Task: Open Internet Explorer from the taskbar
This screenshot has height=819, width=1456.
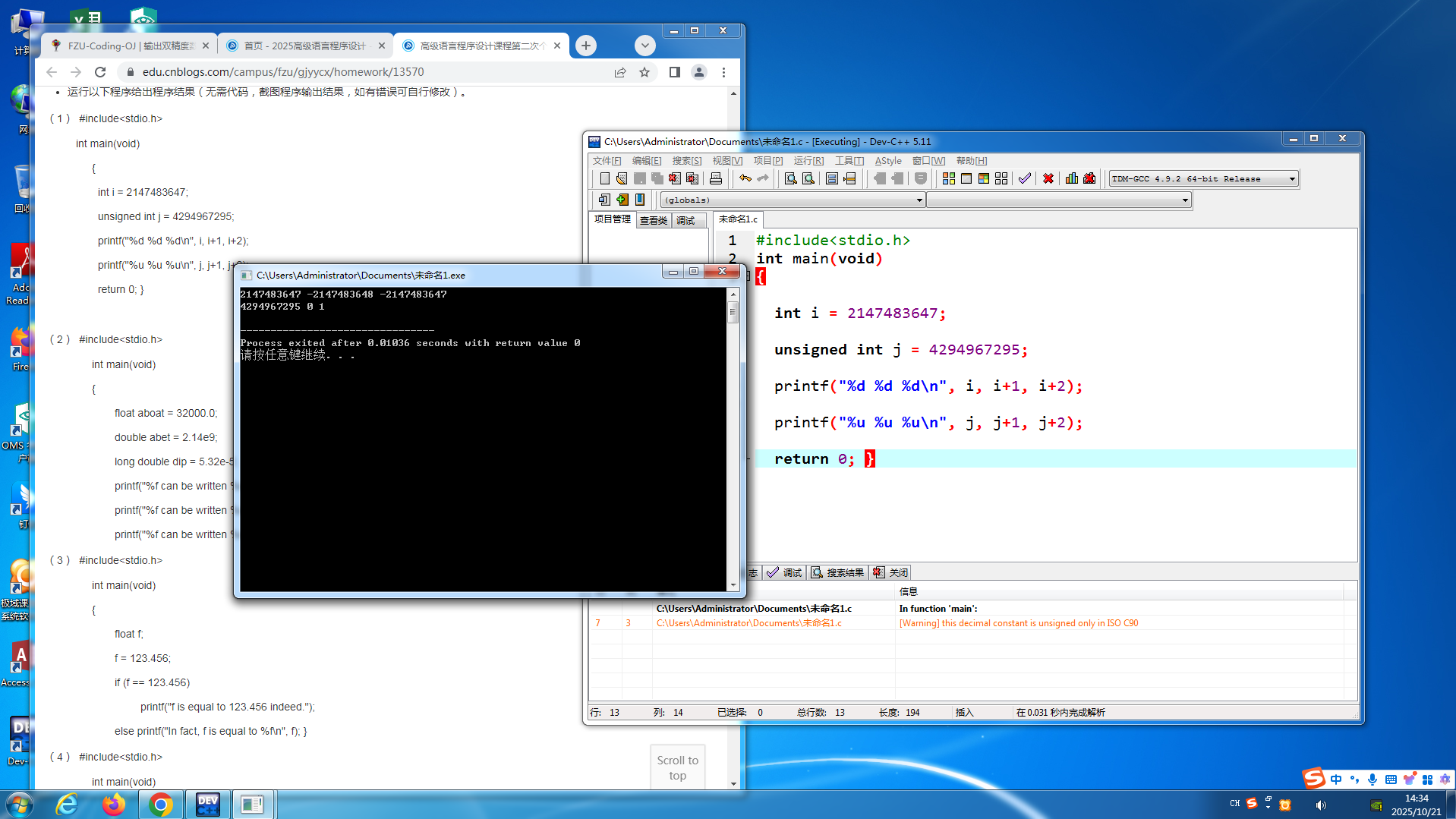Action: click(x=67, y=805)
